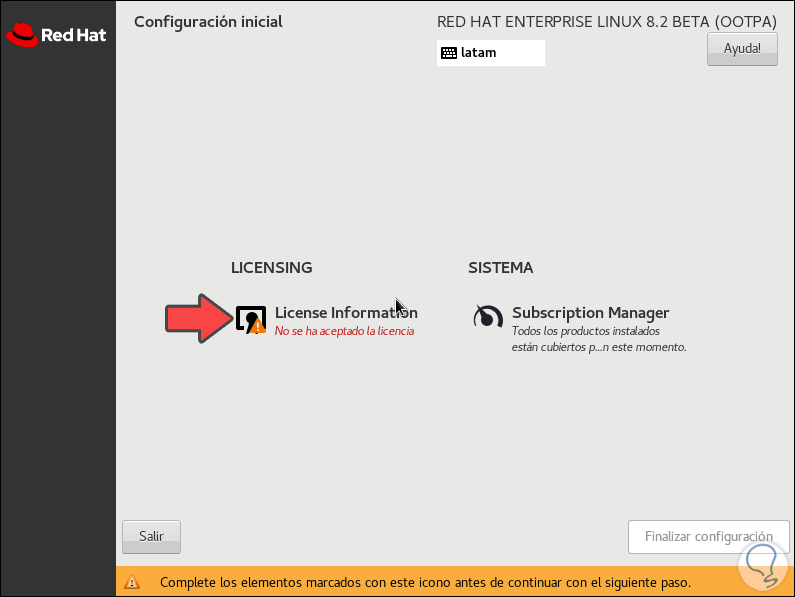Image resolution: width=795 pixels, height=597 pixels.
Task: Click the SISTEMA section heading
Action: (x=500, y=268)
